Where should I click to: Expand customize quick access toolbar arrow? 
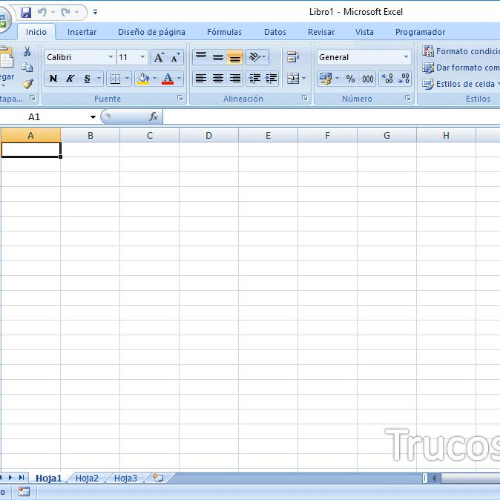[x=95, y=12]
